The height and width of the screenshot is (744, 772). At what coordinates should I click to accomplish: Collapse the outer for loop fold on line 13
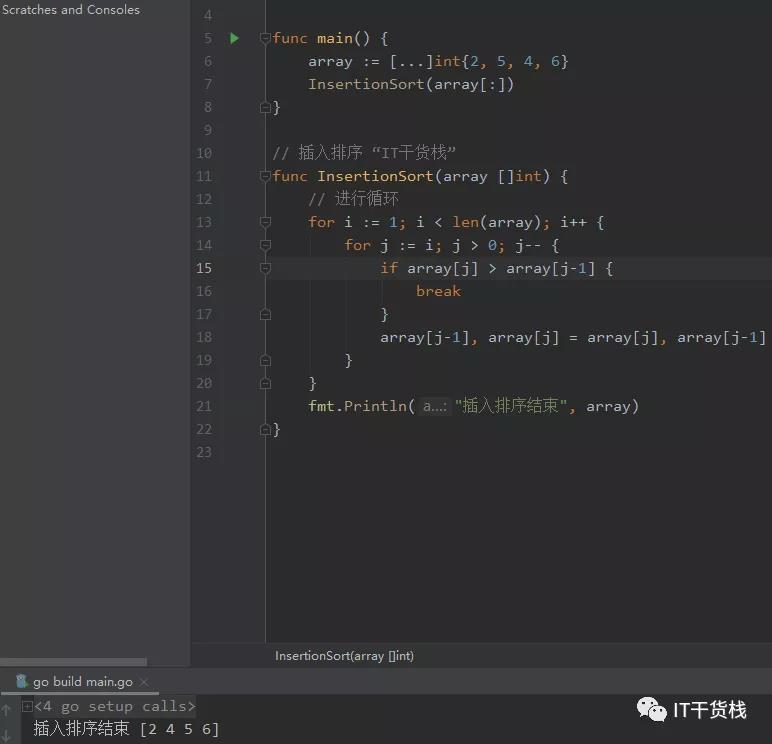point(265,222)
